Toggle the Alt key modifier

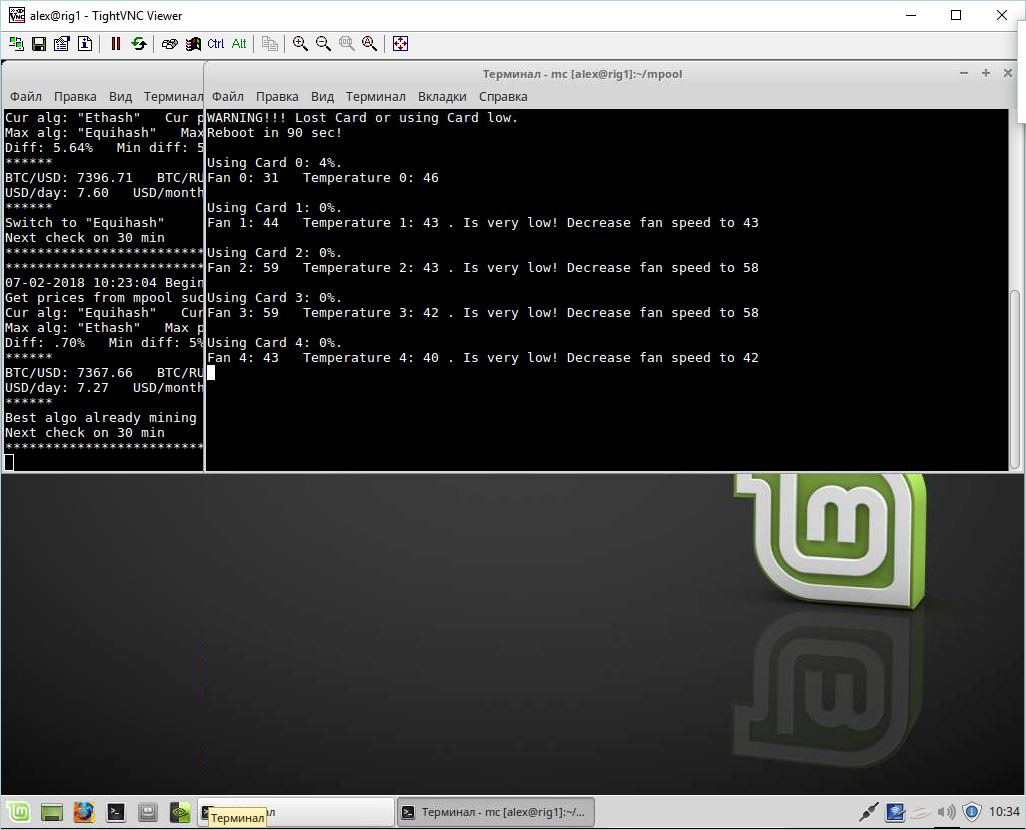click(239, 44)
